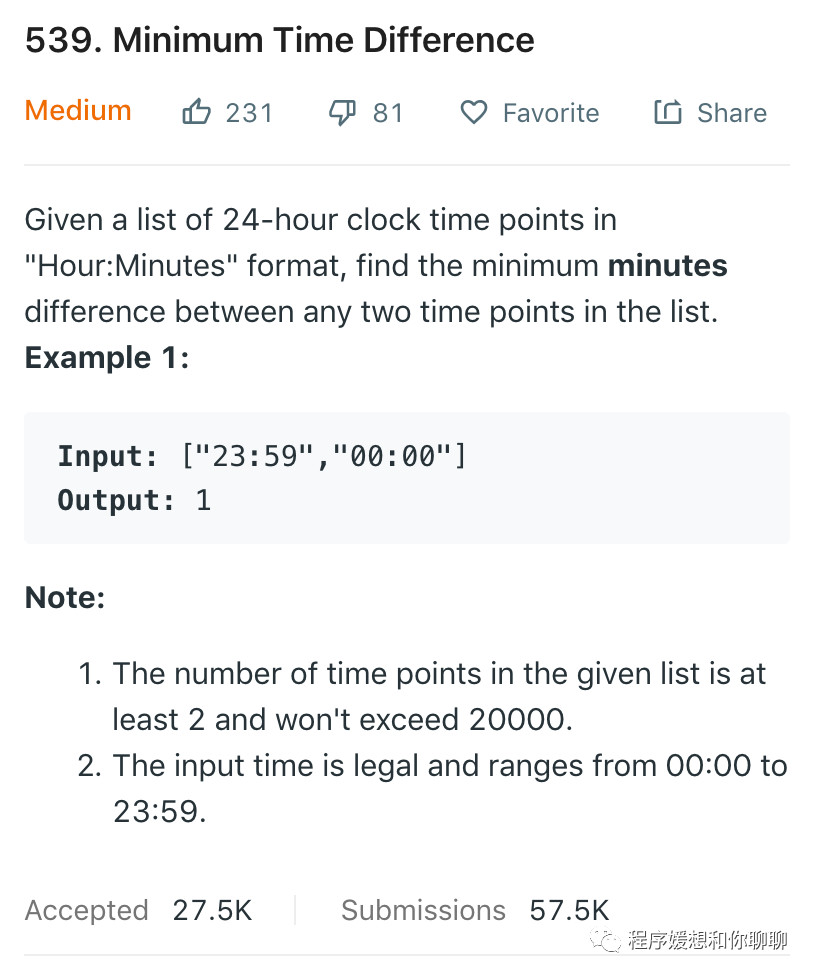Click the heart Favorite icon
The height and width of the screenshot is (976, 814).
point(473,112)
